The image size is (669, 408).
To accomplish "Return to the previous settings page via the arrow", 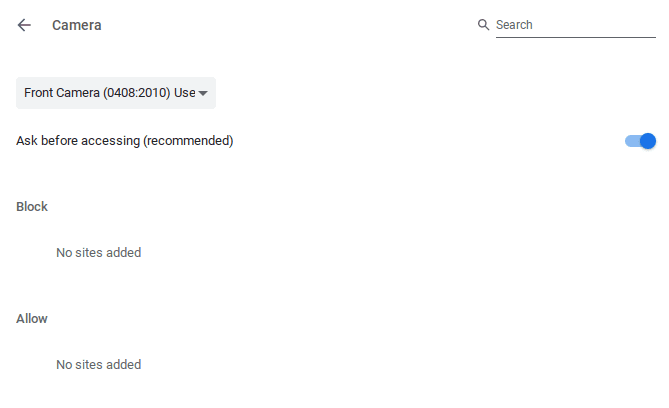I will pyautogui.click(x=24, y=25).
